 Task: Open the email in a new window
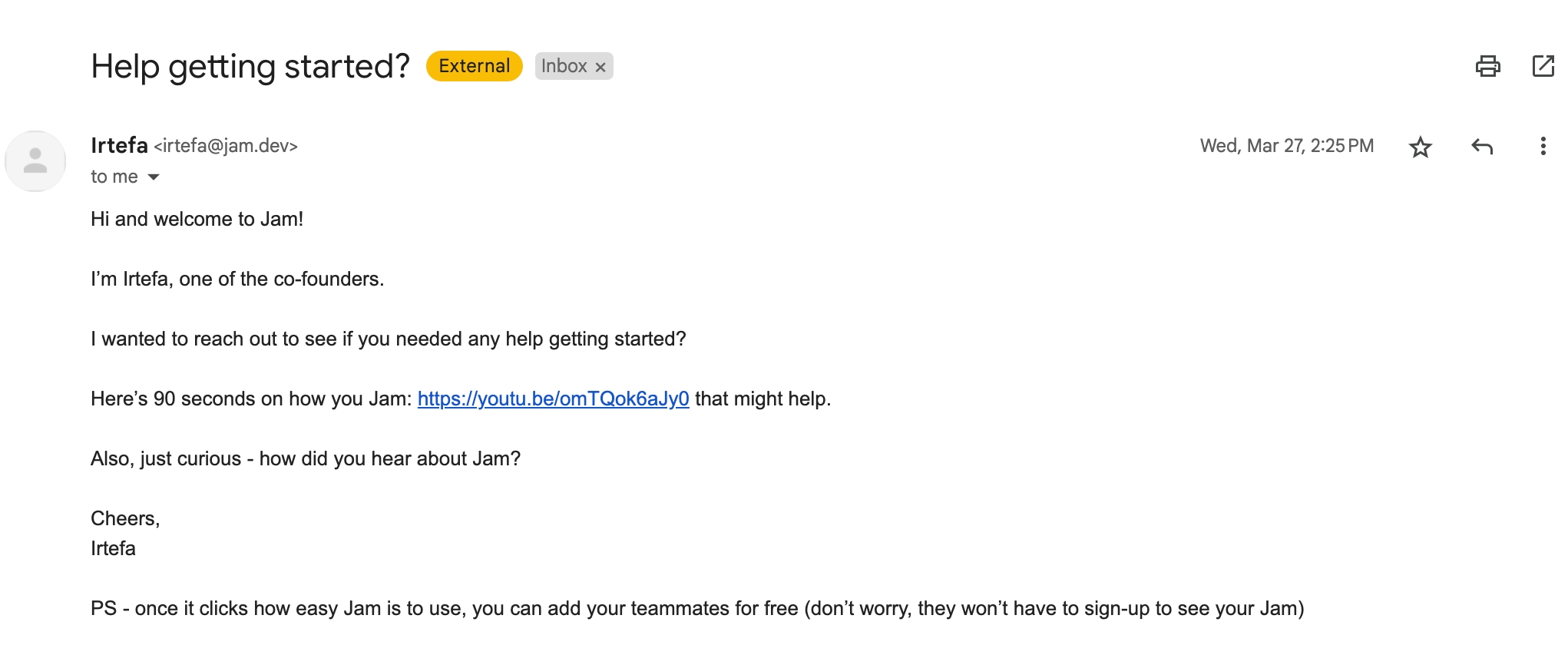1543,67
